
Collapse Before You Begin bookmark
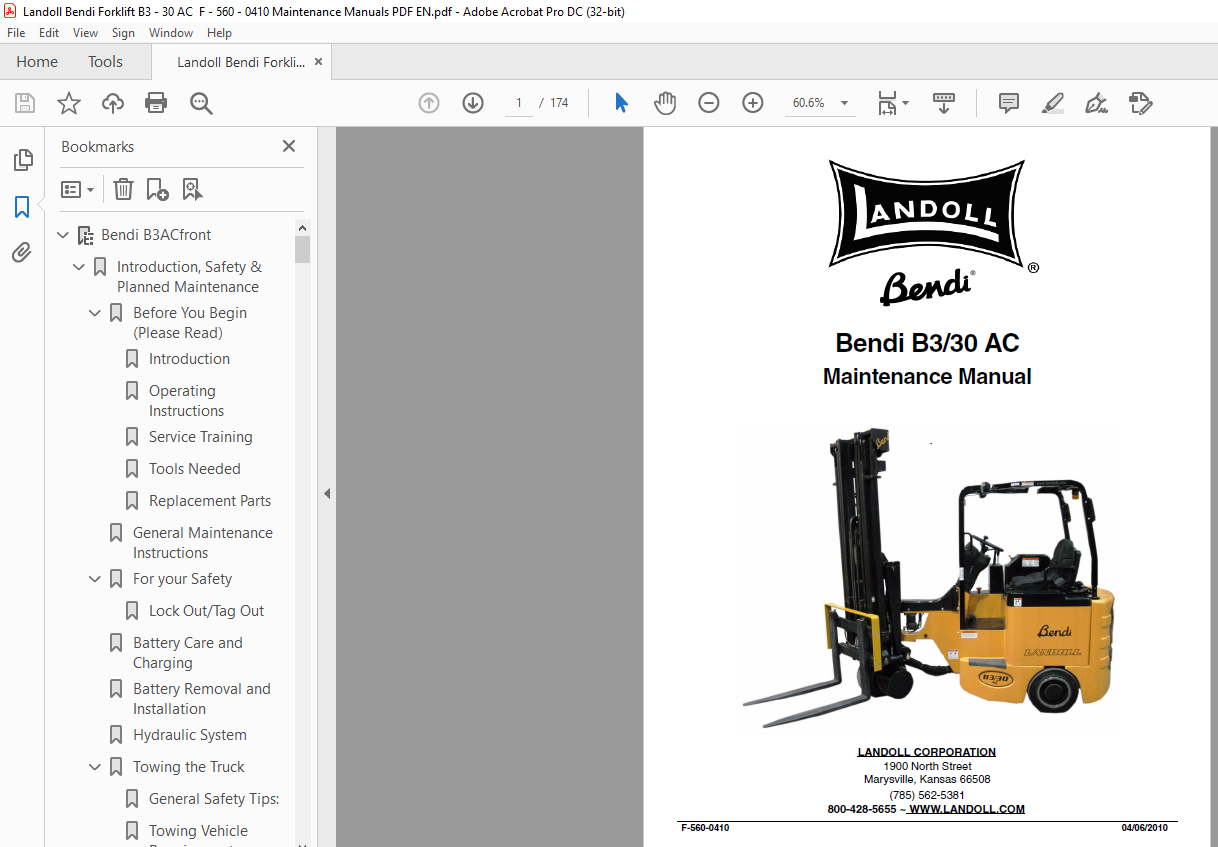95,313
